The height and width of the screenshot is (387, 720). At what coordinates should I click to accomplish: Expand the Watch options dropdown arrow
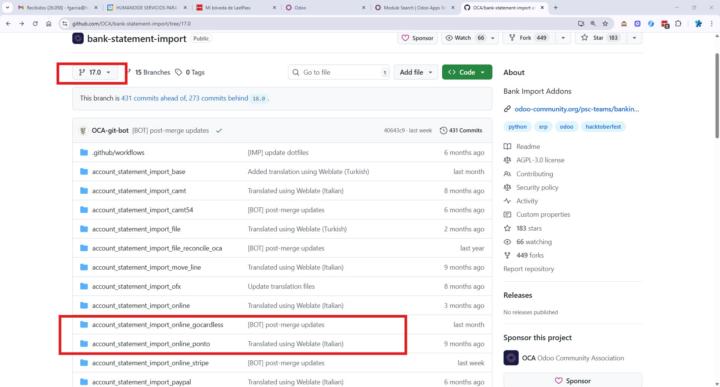pos(493,38)
